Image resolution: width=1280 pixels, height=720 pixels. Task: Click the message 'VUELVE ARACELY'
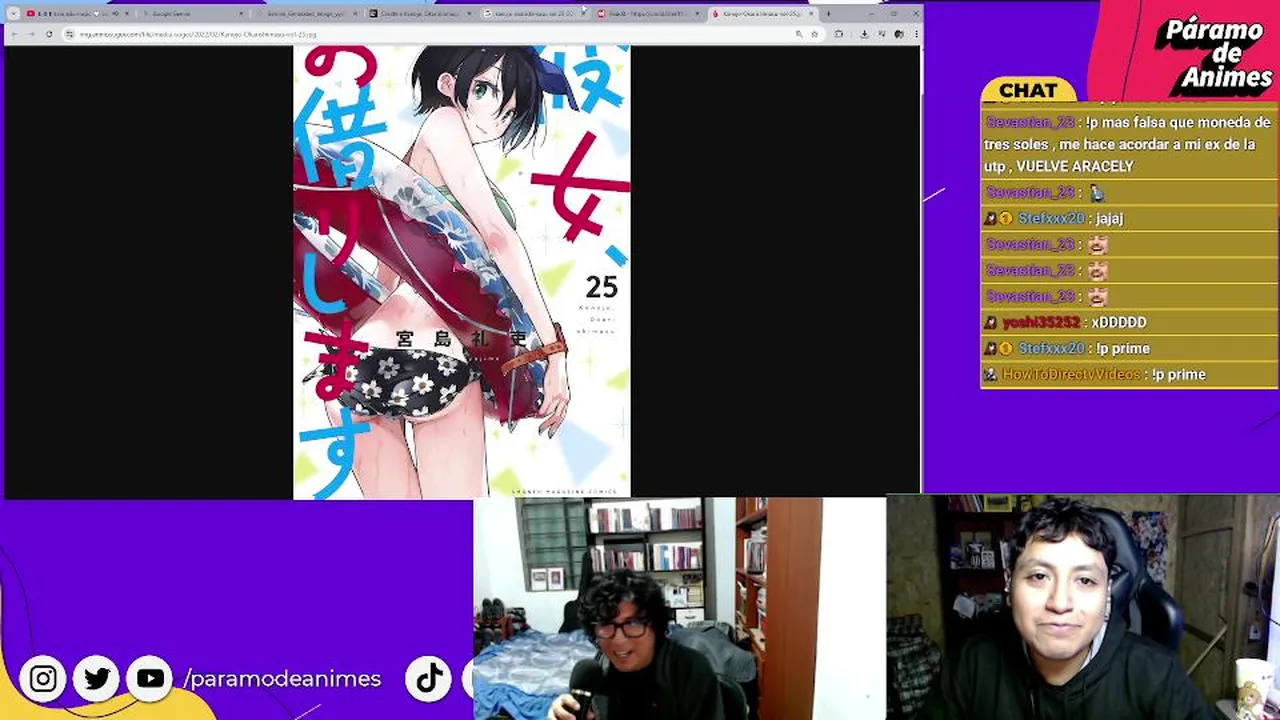(x=1074, y=167)
